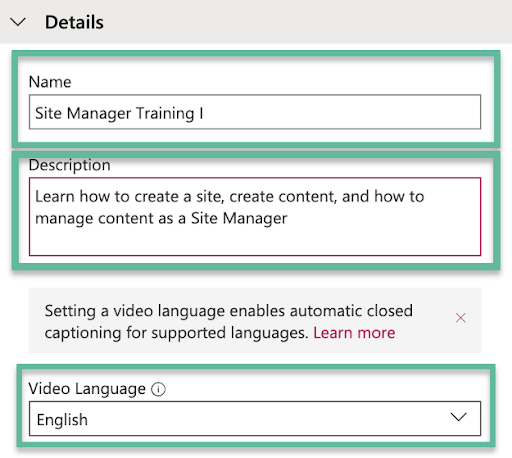
Task: Open the Learn more link
Action: click(x=354, y=333)
